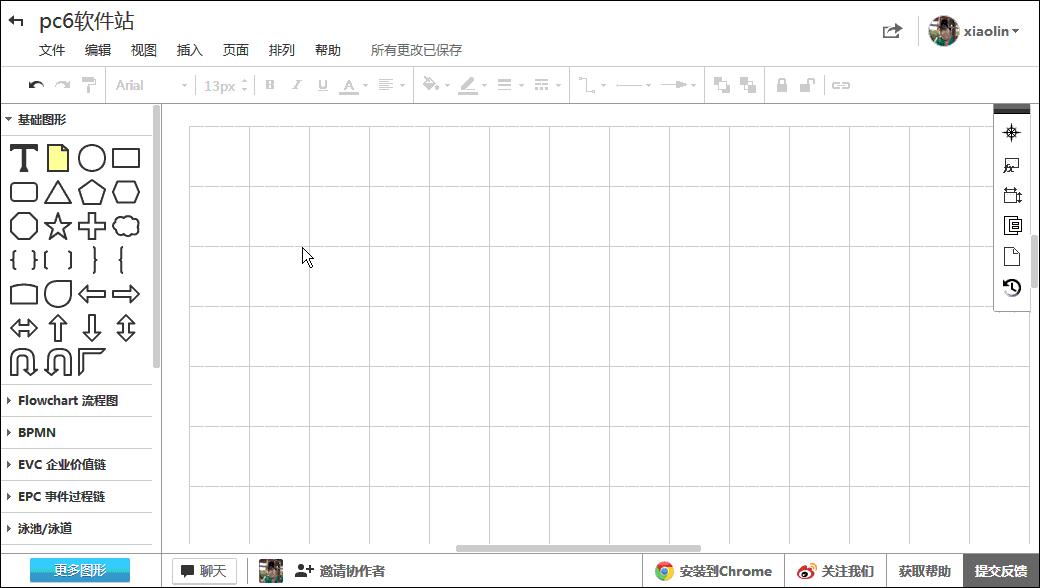Click the Format Painter icon
Viewport: 1040px width, 588px height.
click(88, 85)
